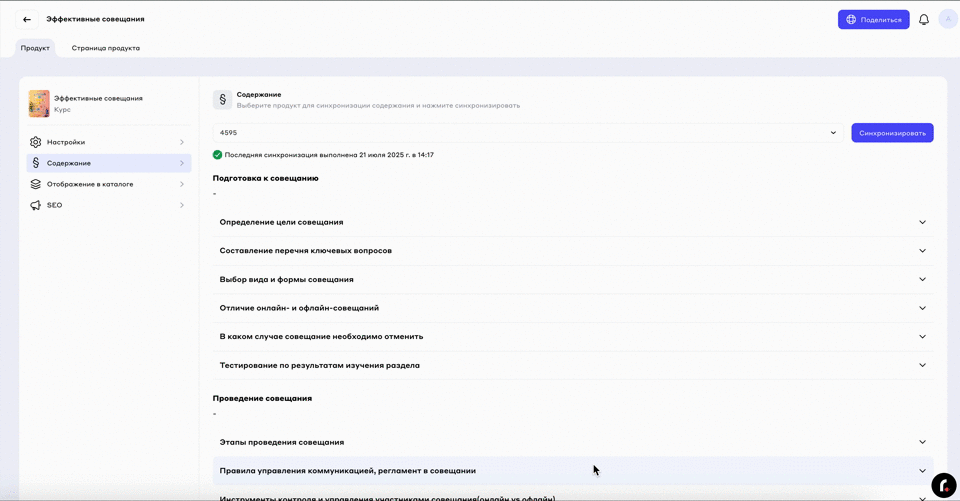Click the back arrow icon
Image resolution: width=960 pixels, height=501 pixels.
coord(27,19)
